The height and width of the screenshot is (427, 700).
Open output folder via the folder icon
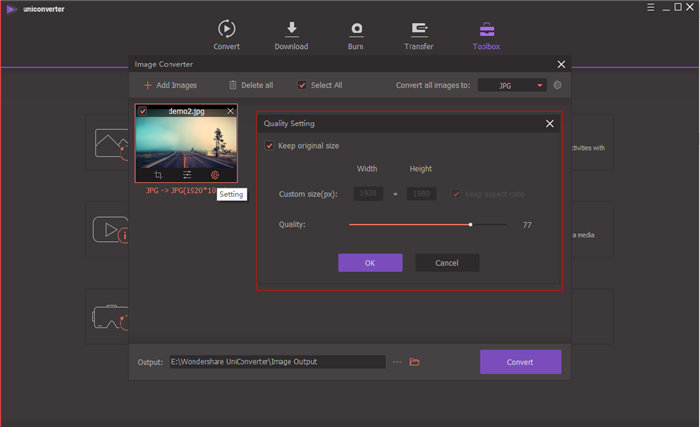415,362
